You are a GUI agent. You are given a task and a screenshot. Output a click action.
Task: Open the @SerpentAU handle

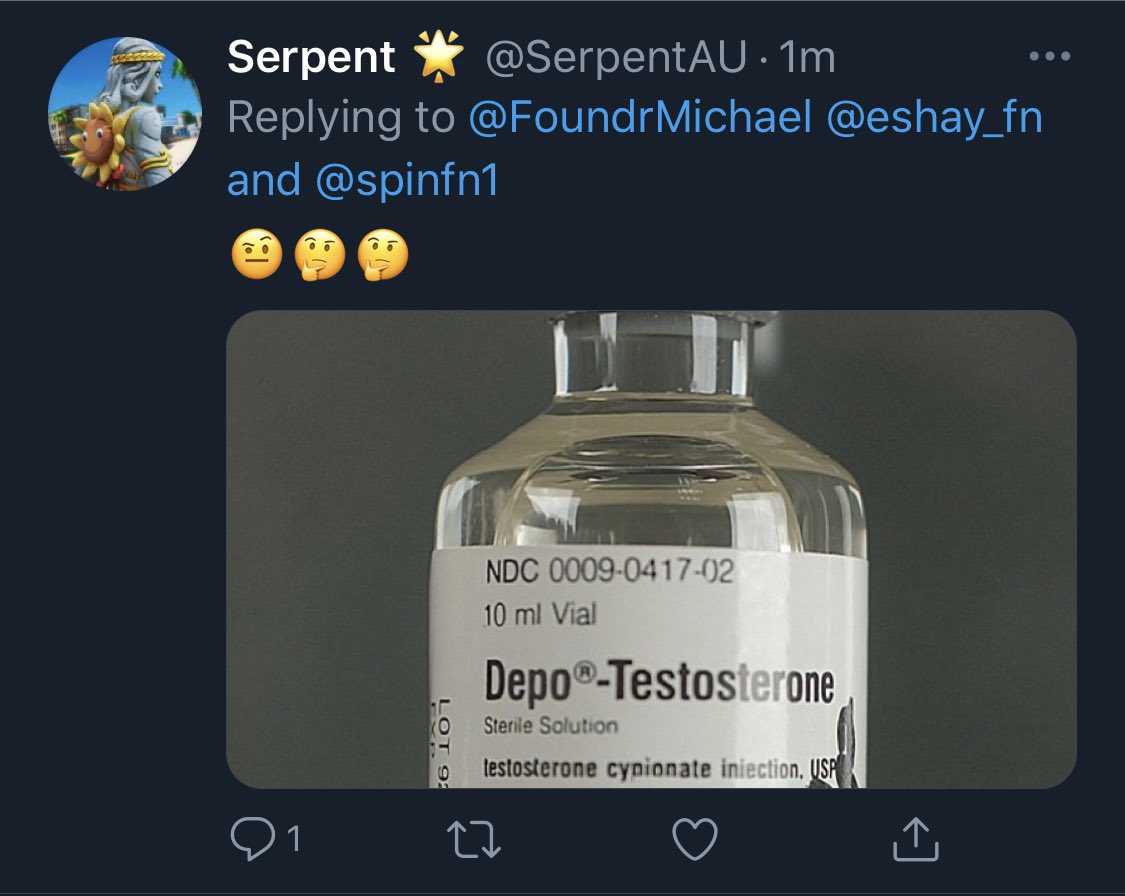(616, 59)
